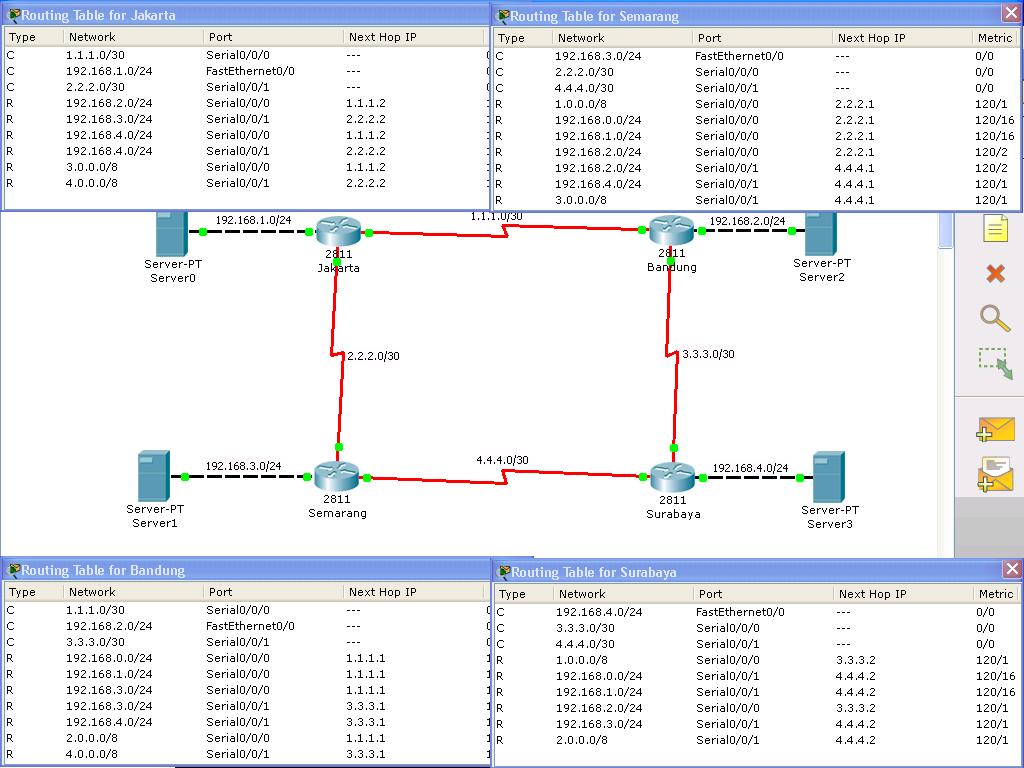Select the Place Note tool icon
1024x768 pixels.
click(x=995, y=229)
